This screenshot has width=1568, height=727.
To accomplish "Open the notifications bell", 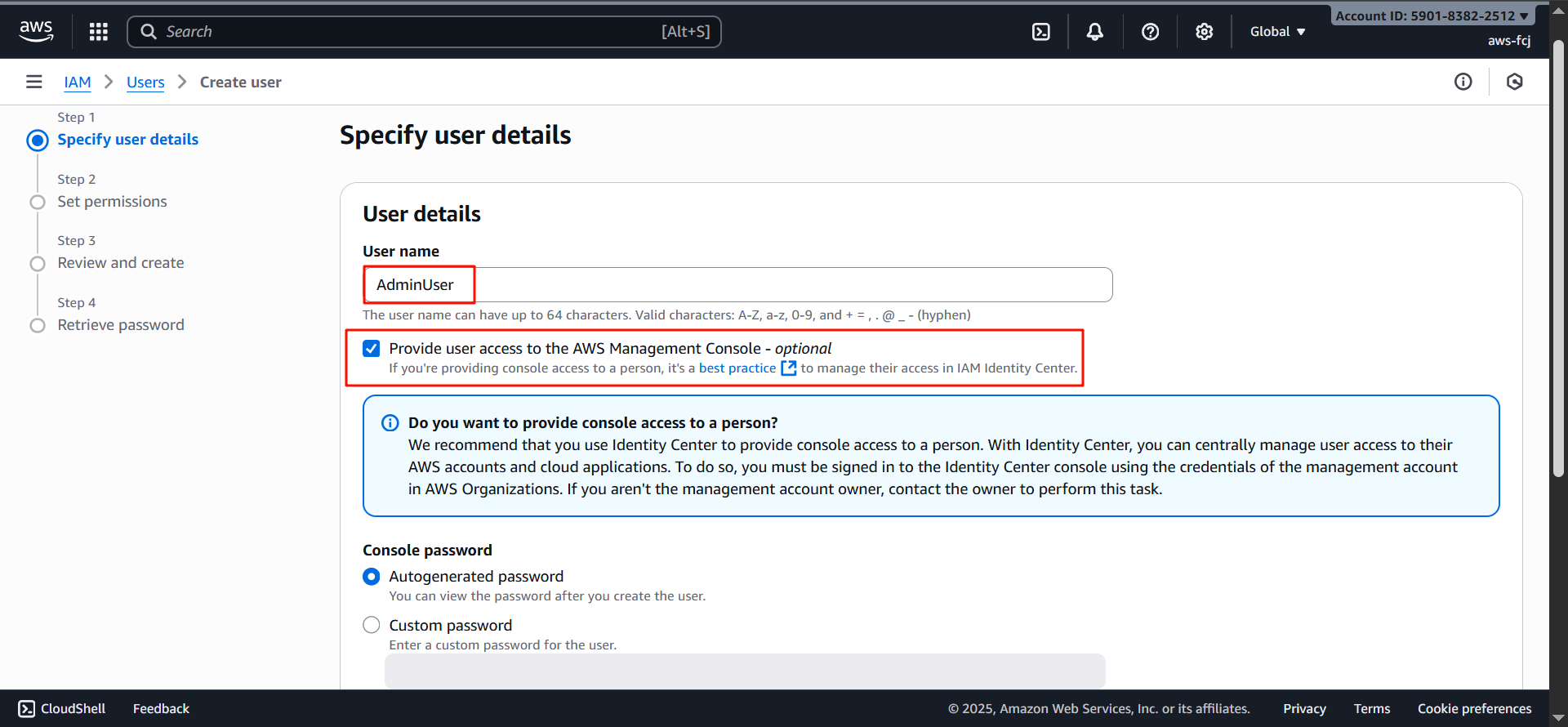I will pos(1095,32).
